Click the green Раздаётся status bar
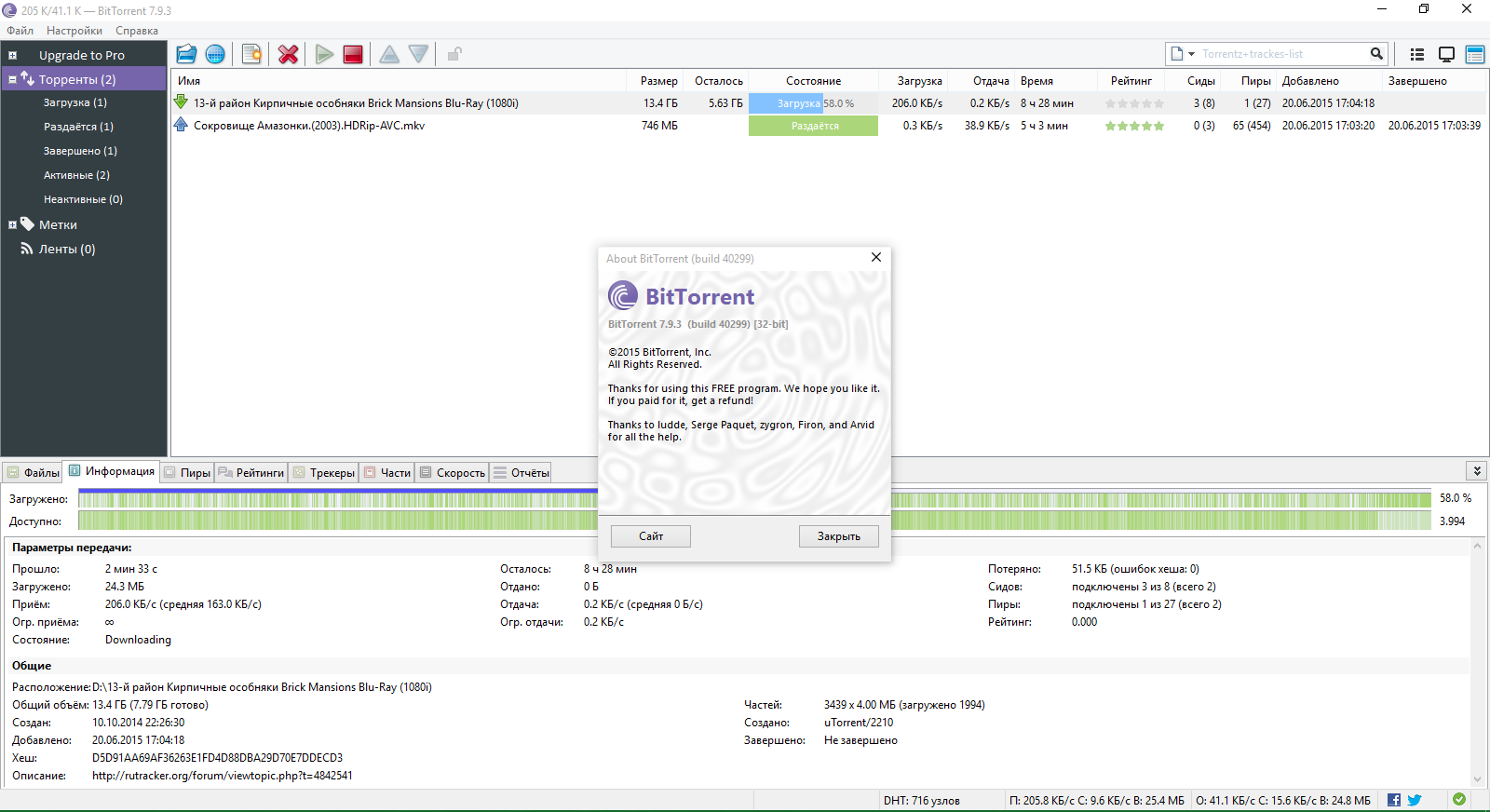 813,126
